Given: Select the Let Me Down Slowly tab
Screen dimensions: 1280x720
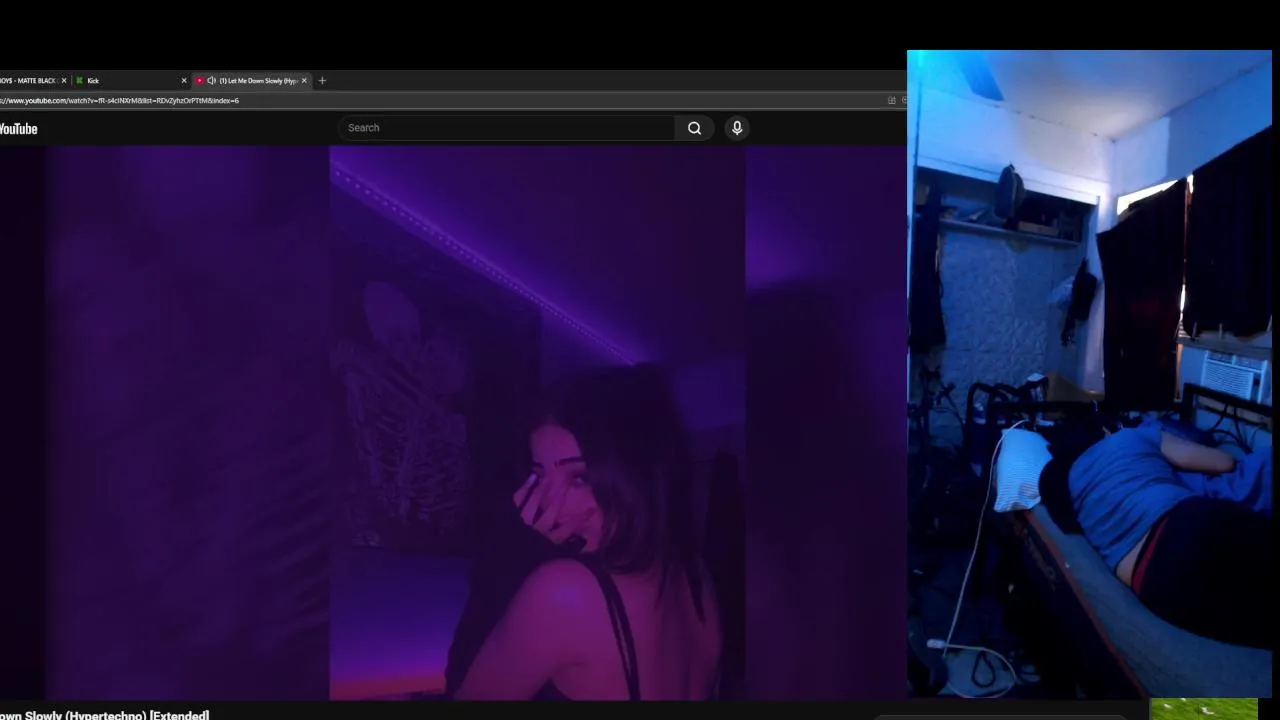Looking at the screenshot, I should click(252, 80).
